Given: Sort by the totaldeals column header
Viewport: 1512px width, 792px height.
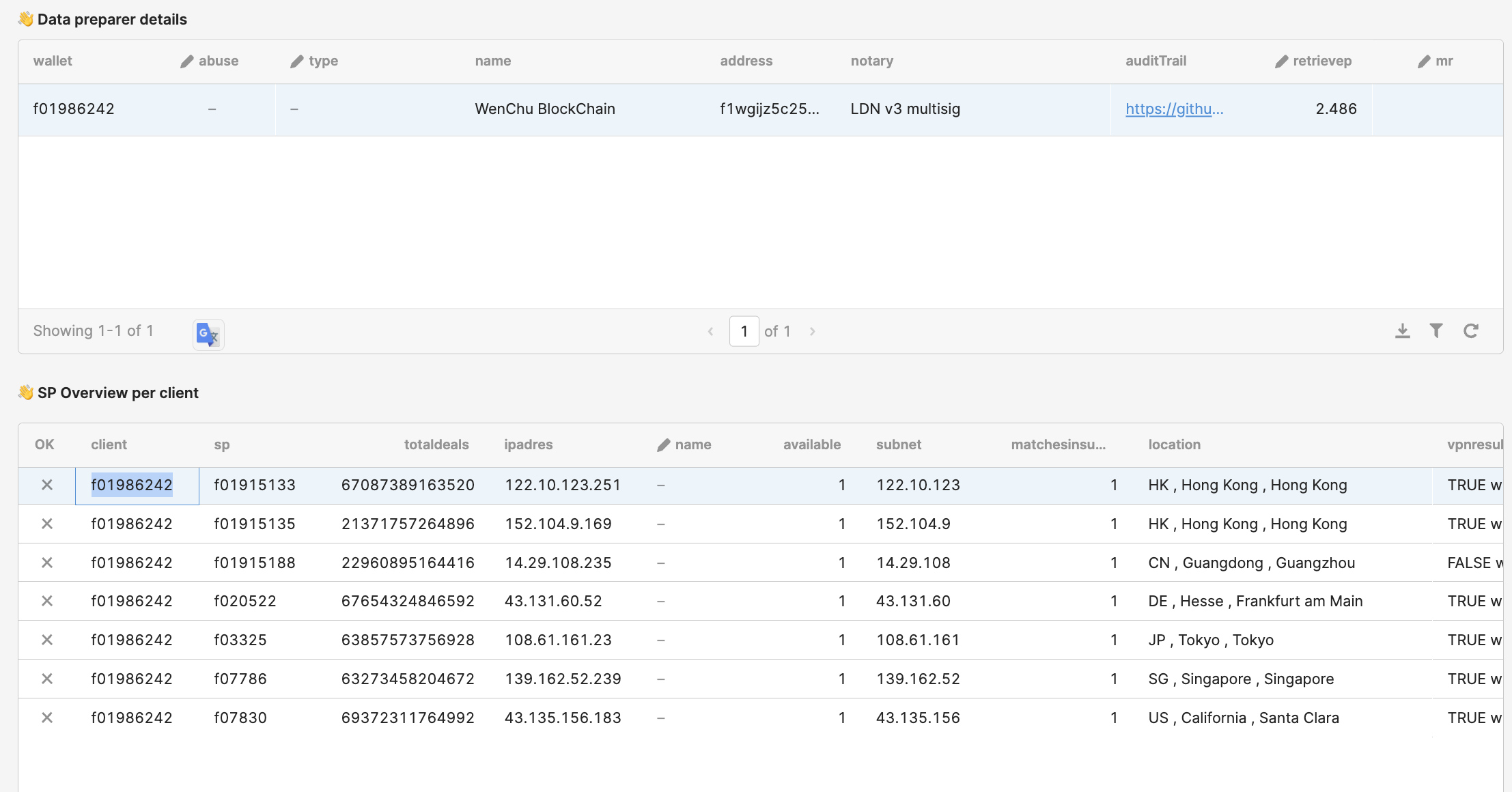Looking at the screenshot, I should (x=436, y=444).
